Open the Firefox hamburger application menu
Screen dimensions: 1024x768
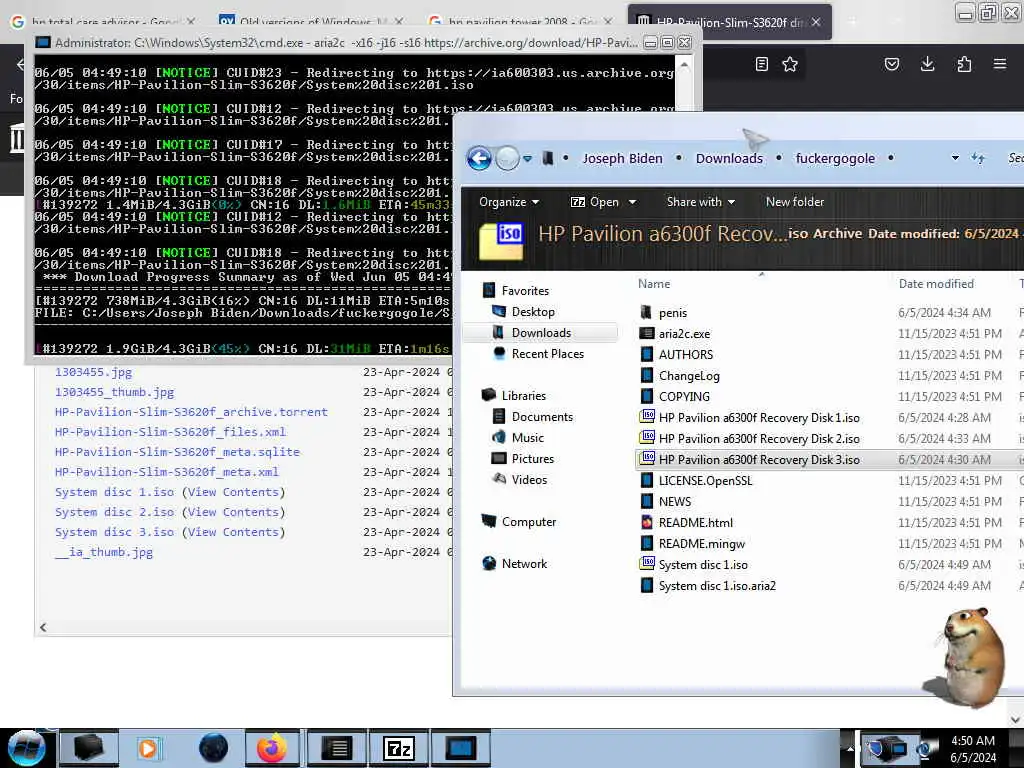(x=1000, y=64)
